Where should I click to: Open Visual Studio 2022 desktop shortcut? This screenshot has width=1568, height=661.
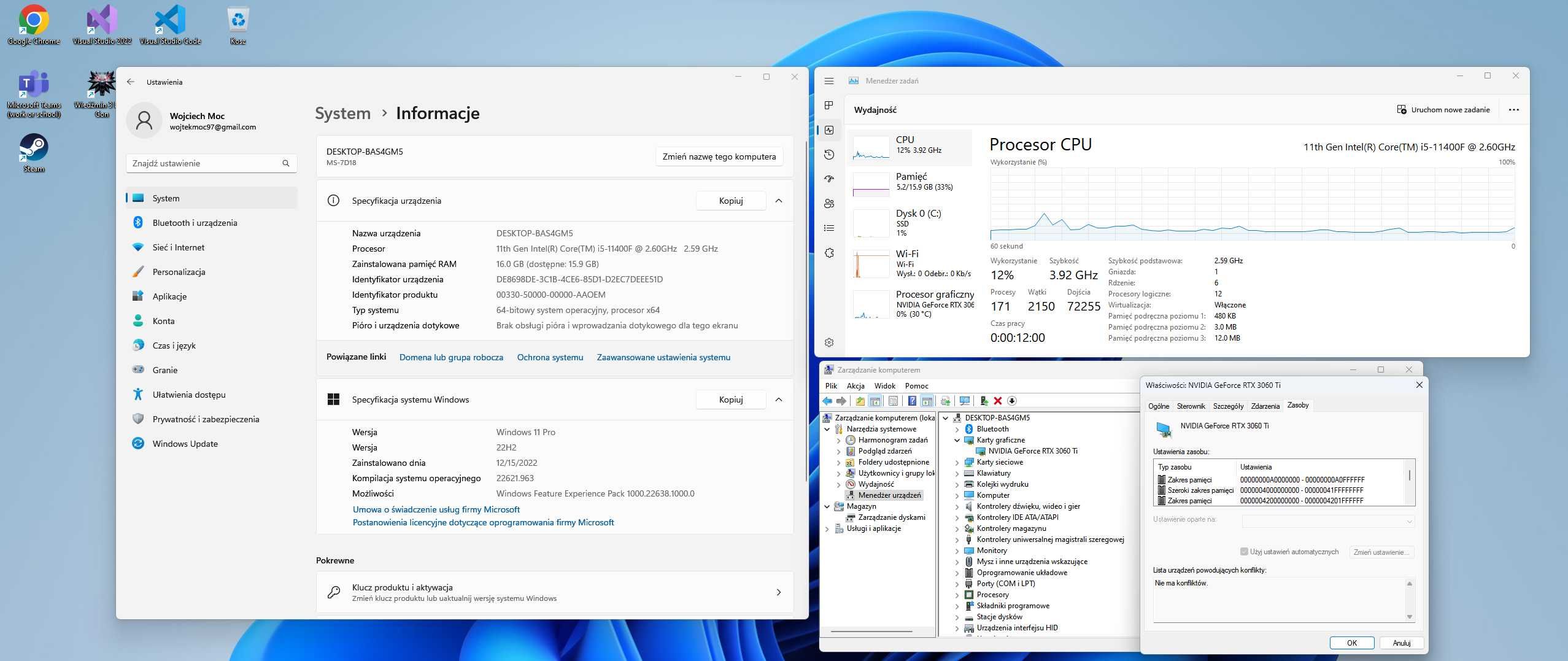pyautogui.click(x=102, y=25)
